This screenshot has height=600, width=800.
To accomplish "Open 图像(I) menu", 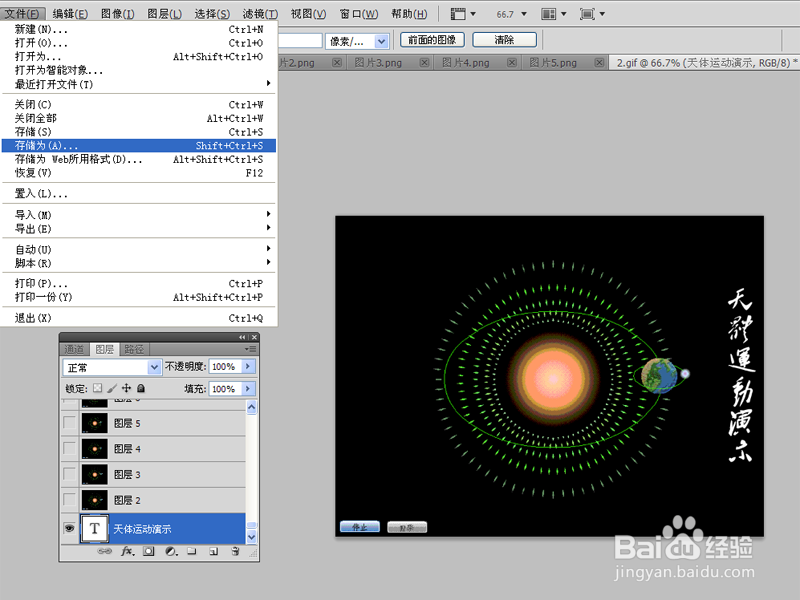I will coord(118,14).
